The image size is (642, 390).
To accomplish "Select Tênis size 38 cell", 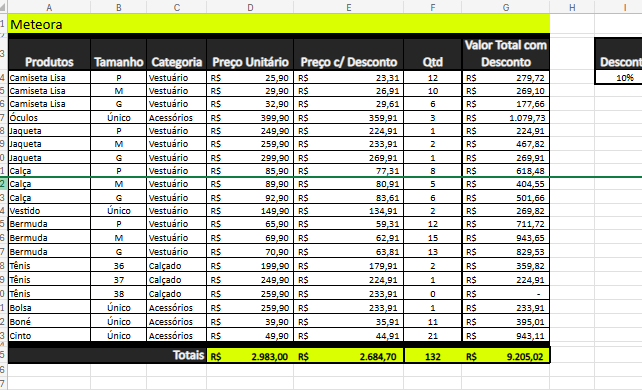I will [119, 294].
